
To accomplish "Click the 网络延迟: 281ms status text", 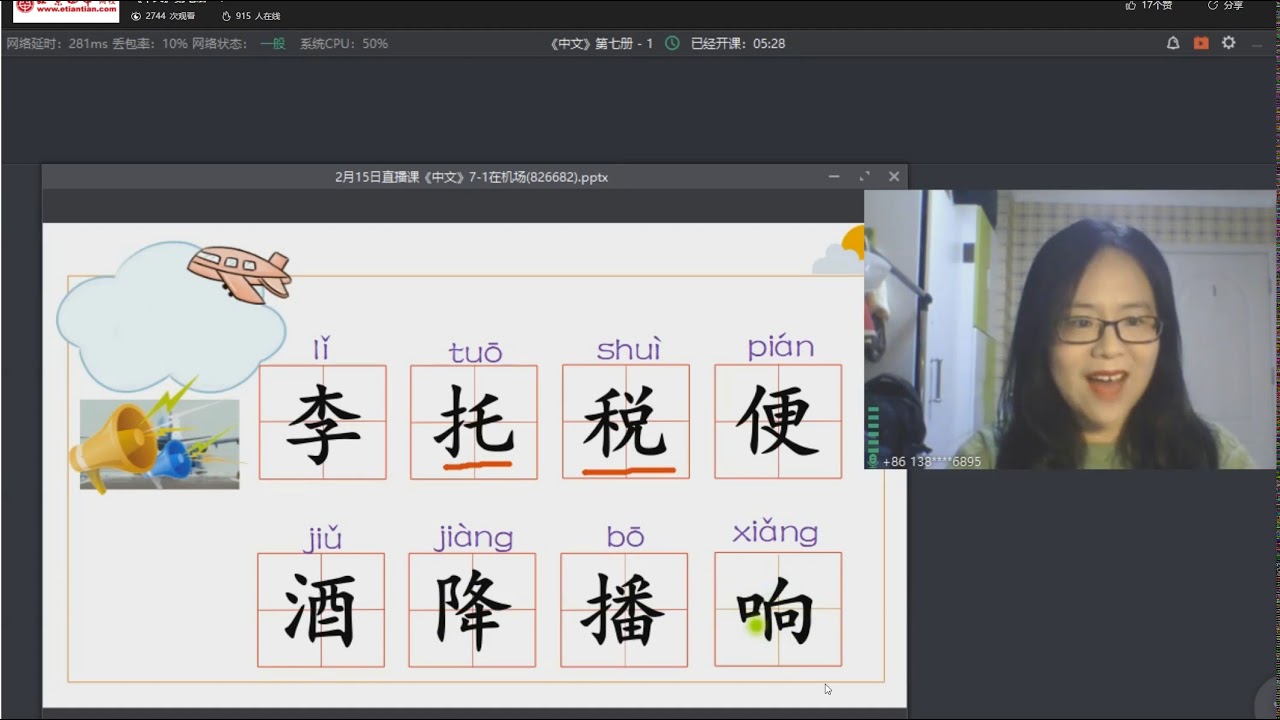I will click(x=56, y=43).
